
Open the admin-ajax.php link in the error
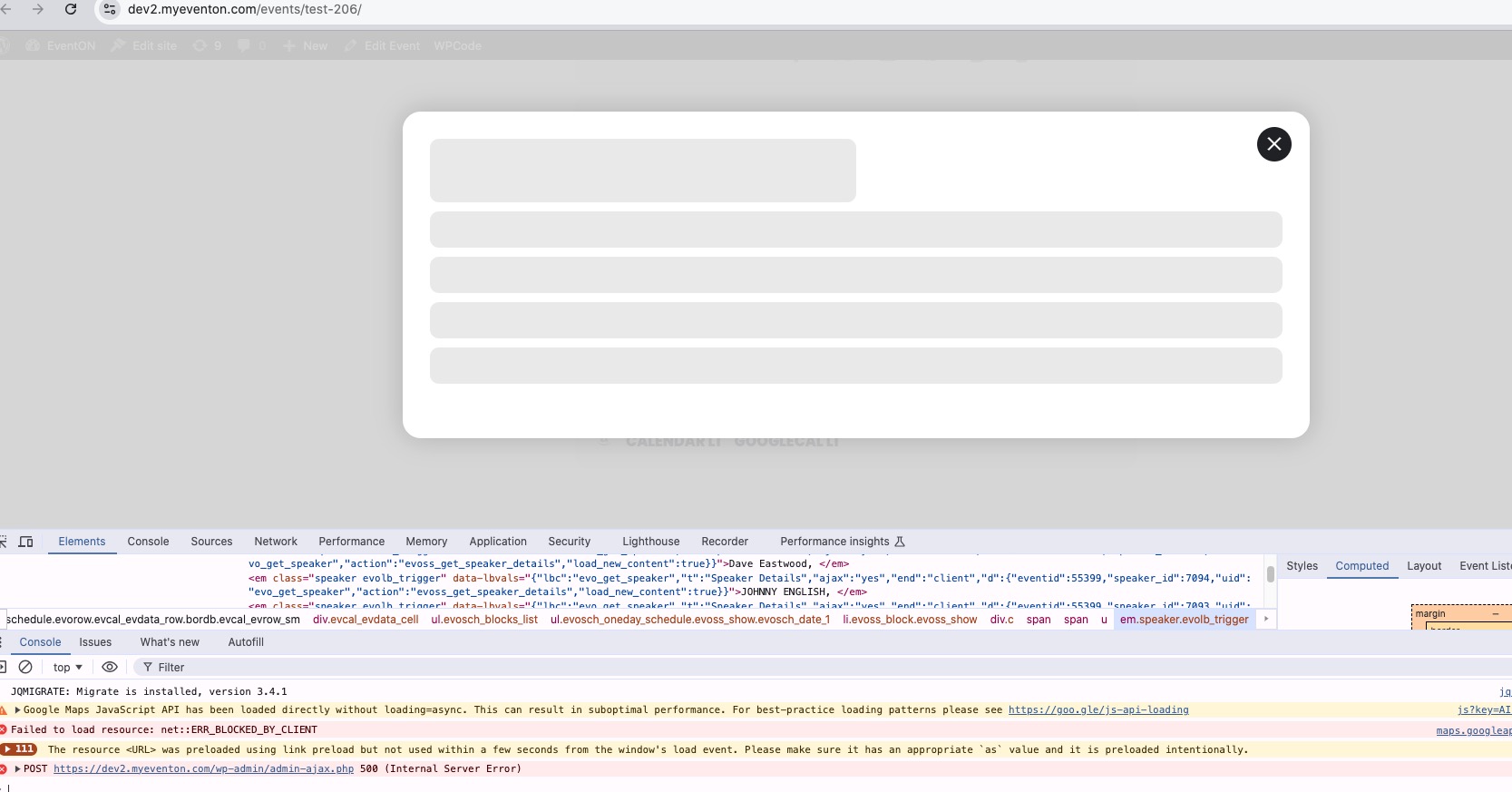click(x=203, y=768)
